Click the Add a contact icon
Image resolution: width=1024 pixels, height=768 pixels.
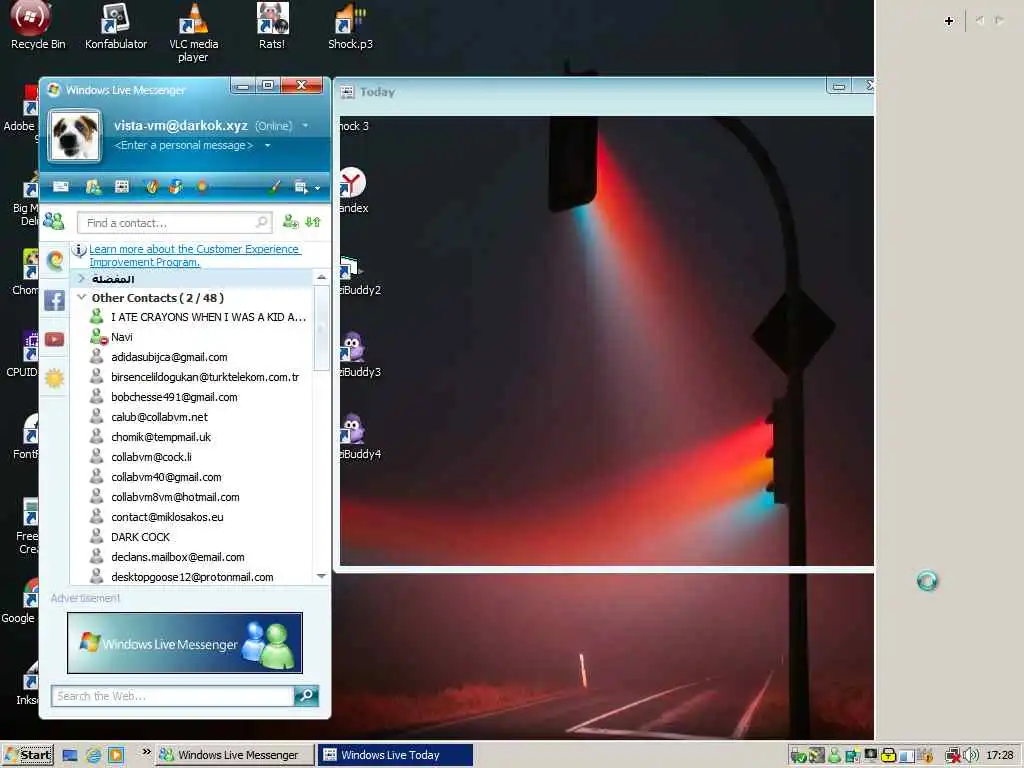[290, 222]
